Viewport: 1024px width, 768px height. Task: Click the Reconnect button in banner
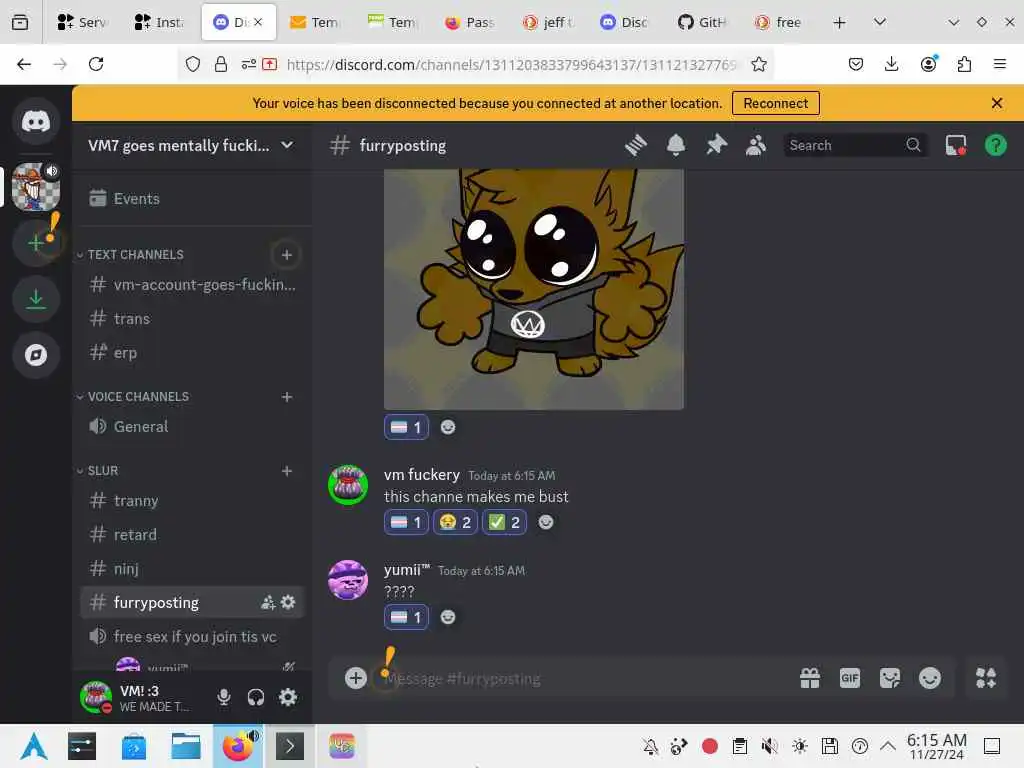(x=775, y=103)
